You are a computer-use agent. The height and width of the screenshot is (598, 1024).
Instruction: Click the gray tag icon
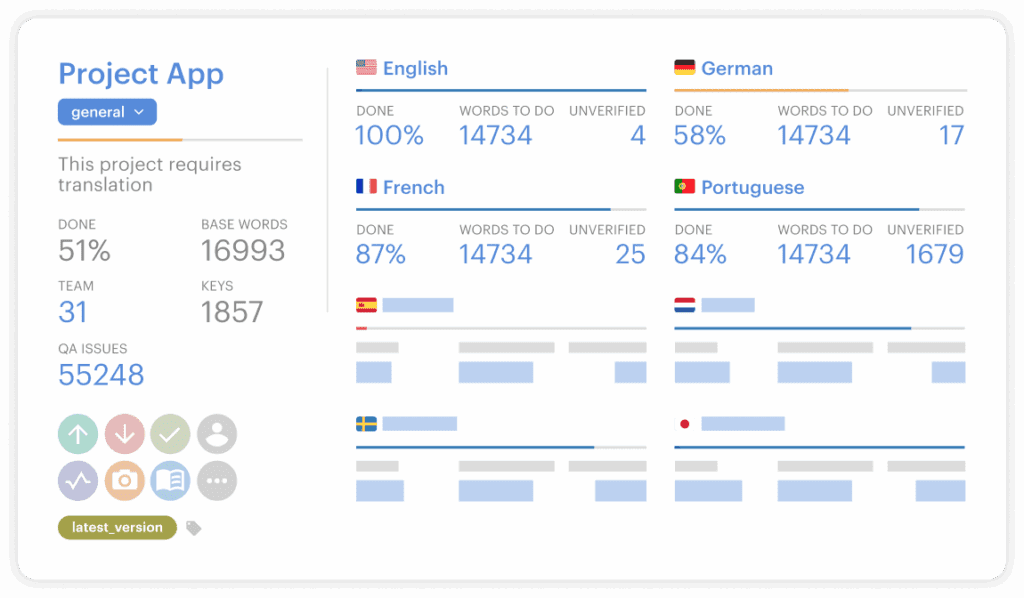(x=194, y=528)
